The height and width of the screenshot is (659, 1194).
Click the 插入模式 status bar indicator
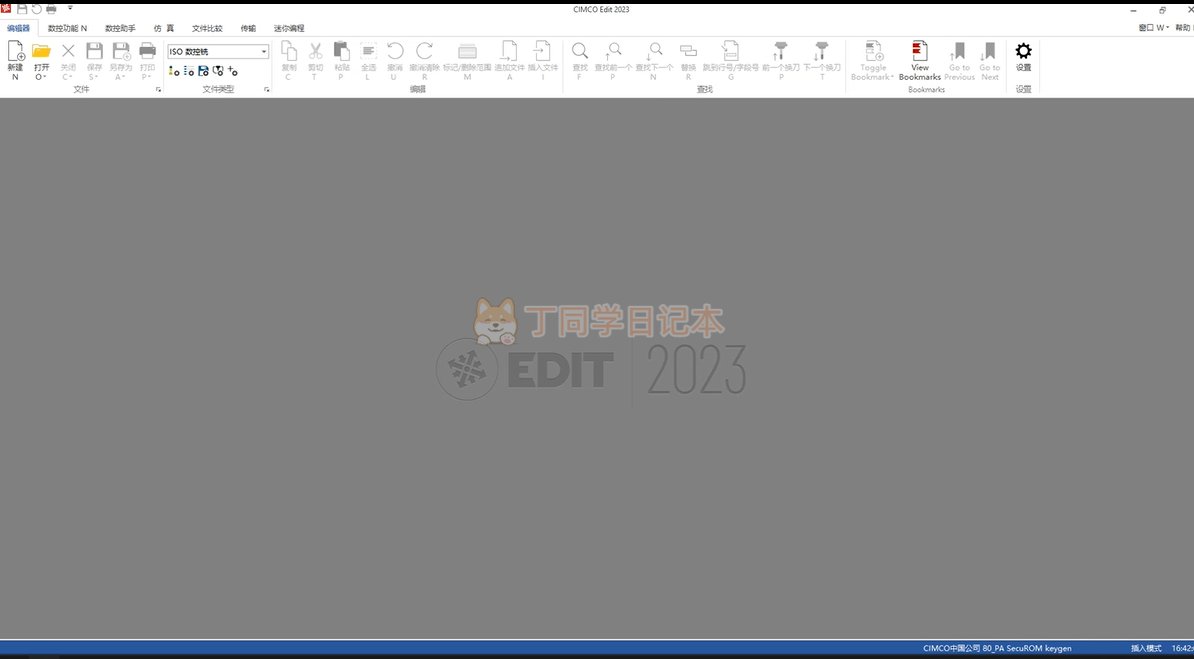click(1146, 648)
